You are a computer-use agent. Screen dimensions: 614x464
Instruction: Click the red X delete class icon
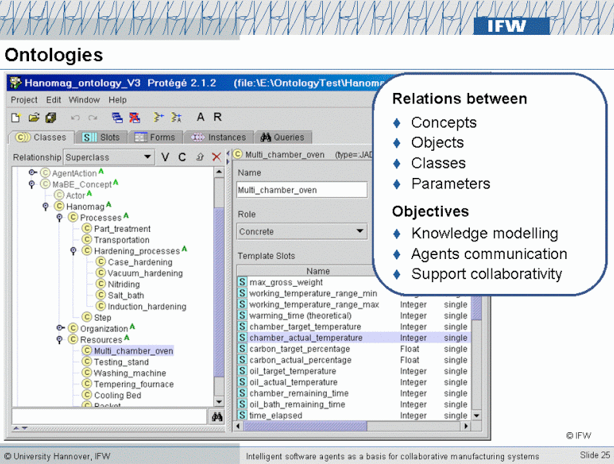pyautogui.click(x=216, y=157)
